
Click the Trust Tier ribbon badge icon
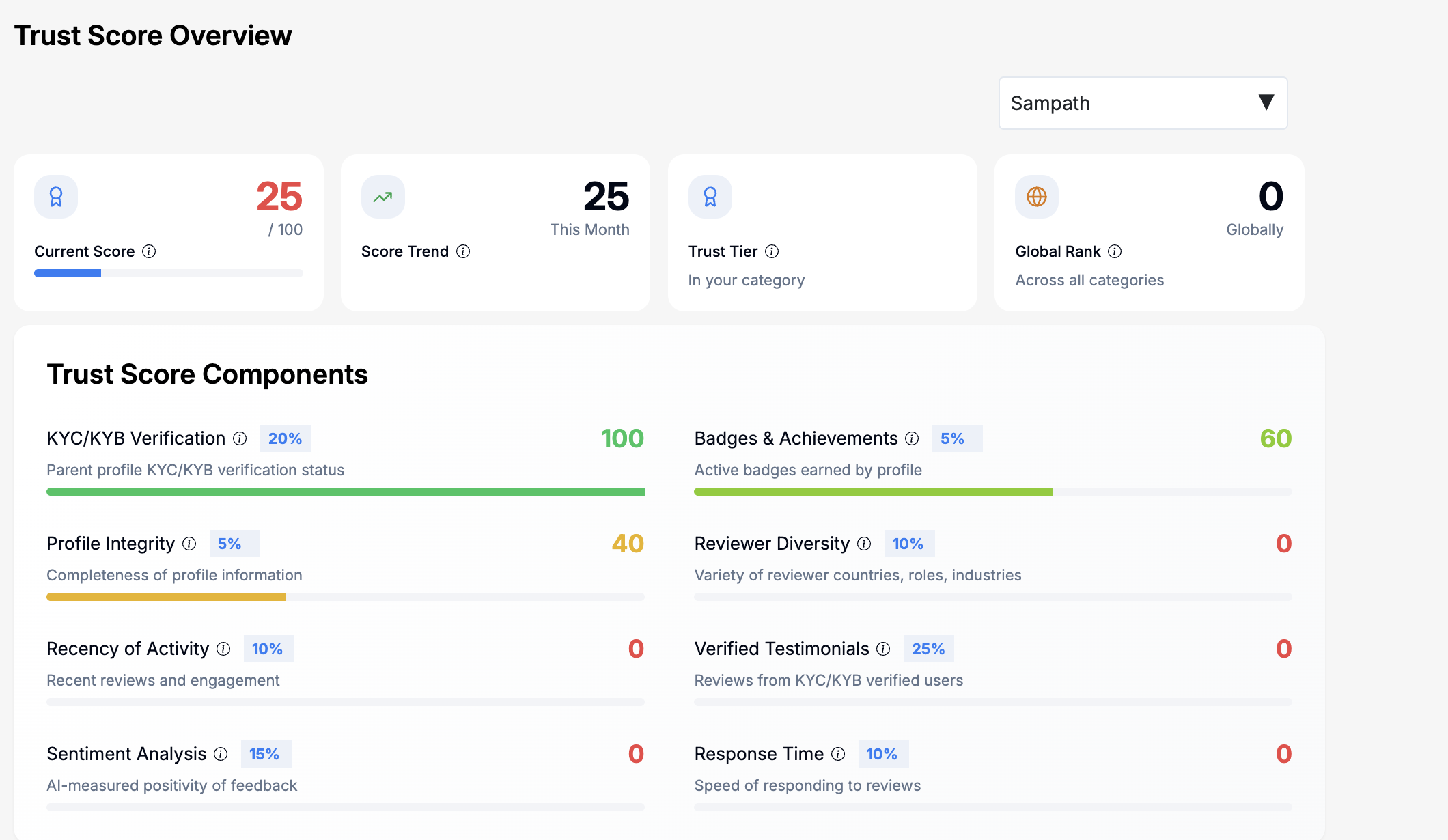[710, 197]
